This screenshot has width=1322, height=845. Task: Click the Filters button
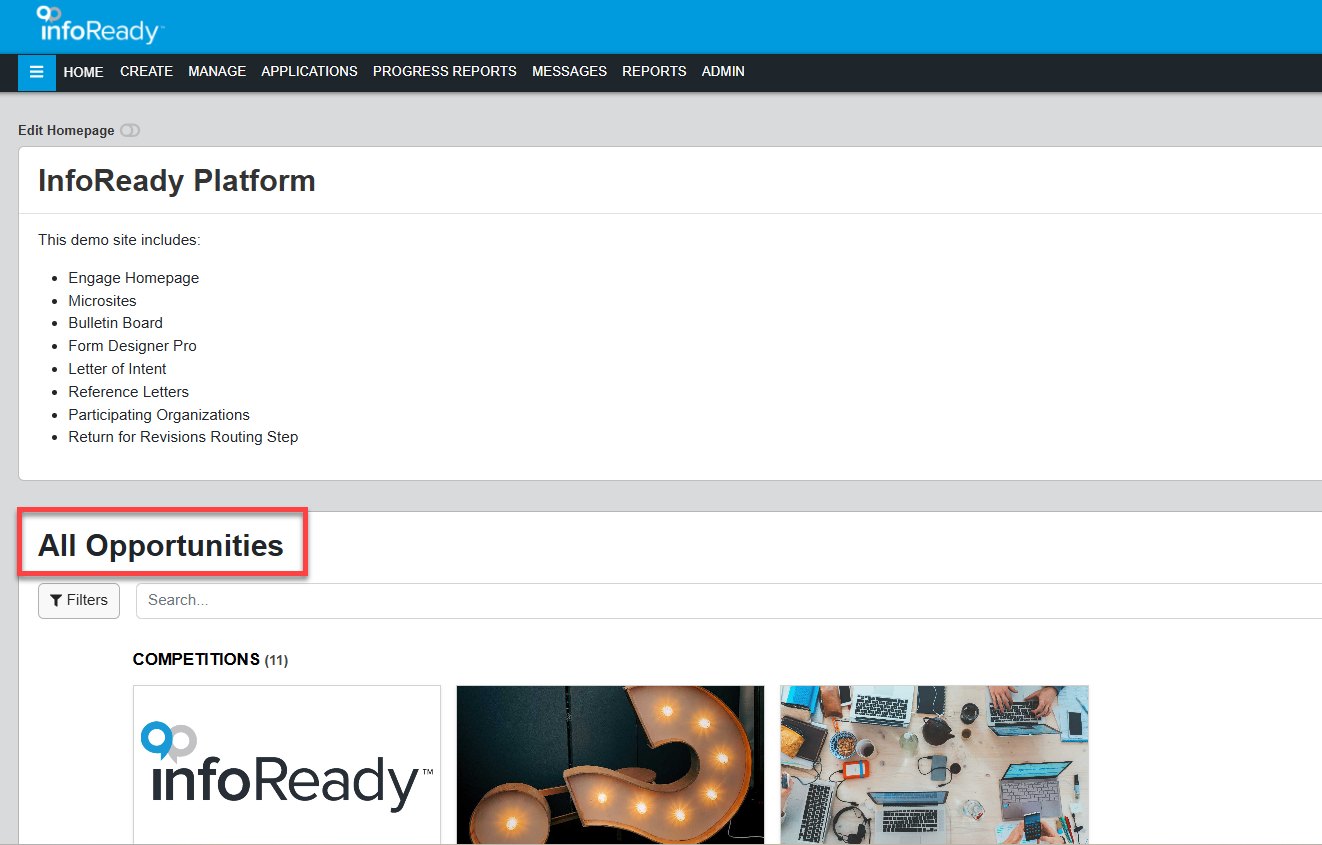pyautogui.click(x=79, y=600)
